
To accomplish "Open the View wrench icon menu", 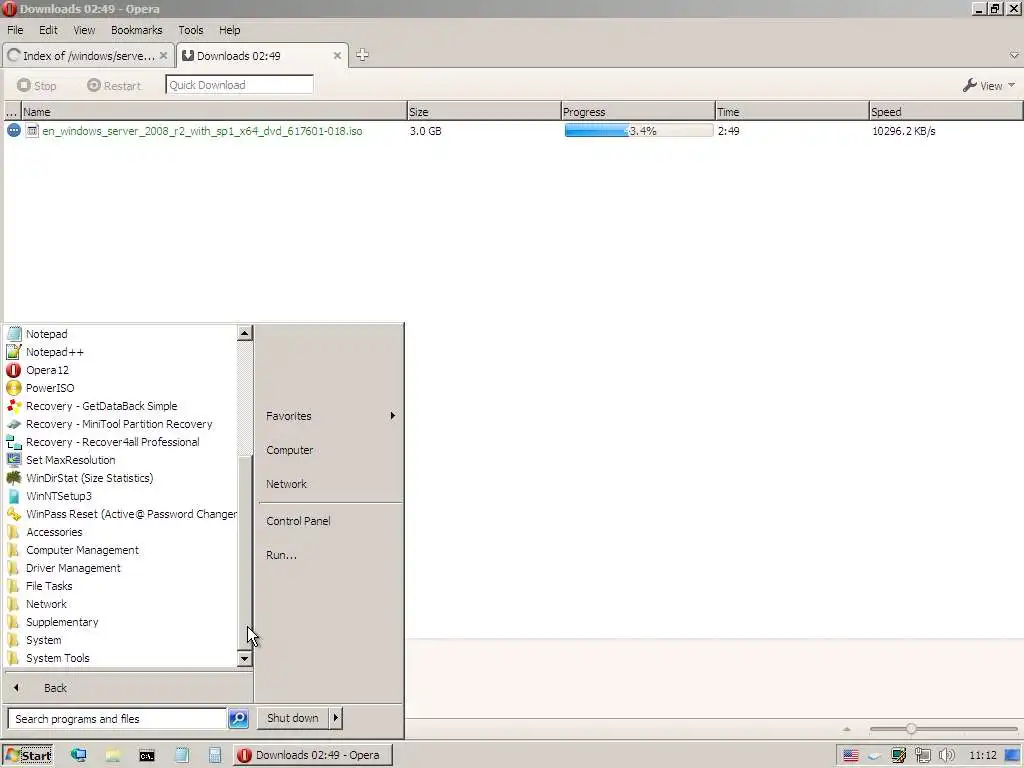I will pos(970,86).
